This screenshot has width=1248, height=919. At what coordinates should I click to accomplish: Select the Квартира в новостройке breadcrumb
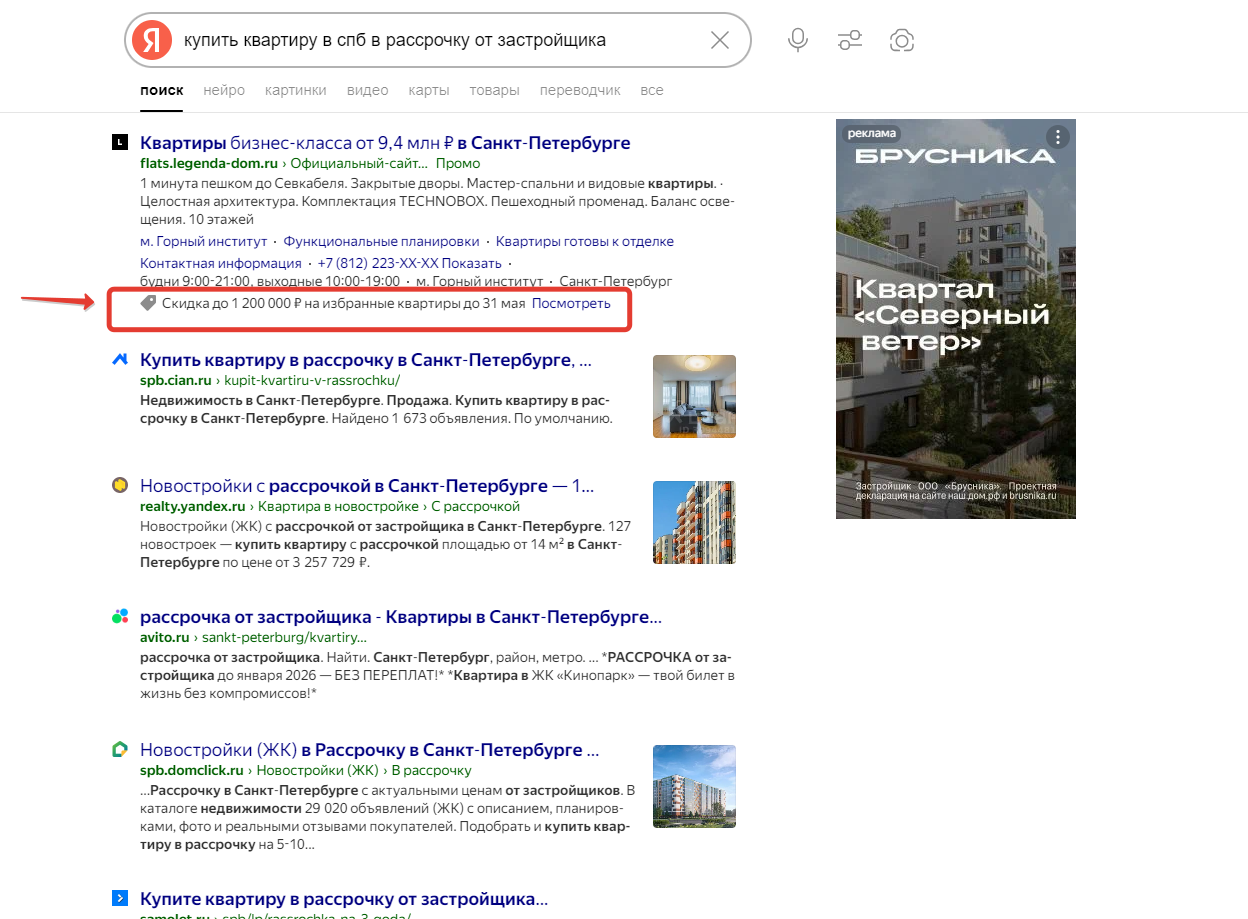[x=337, y=507]
